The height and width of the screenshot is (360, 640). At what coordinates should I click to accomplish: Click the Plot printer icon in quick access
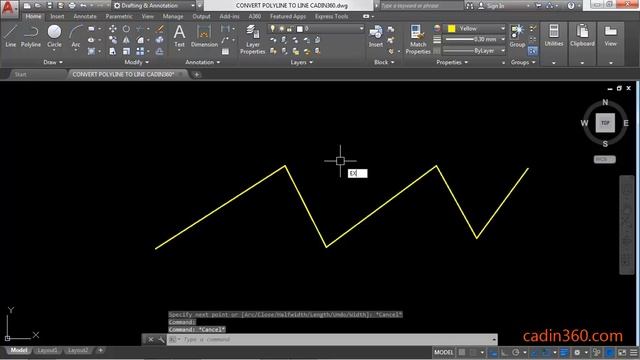pyautogui.click(x=72, y=6)
